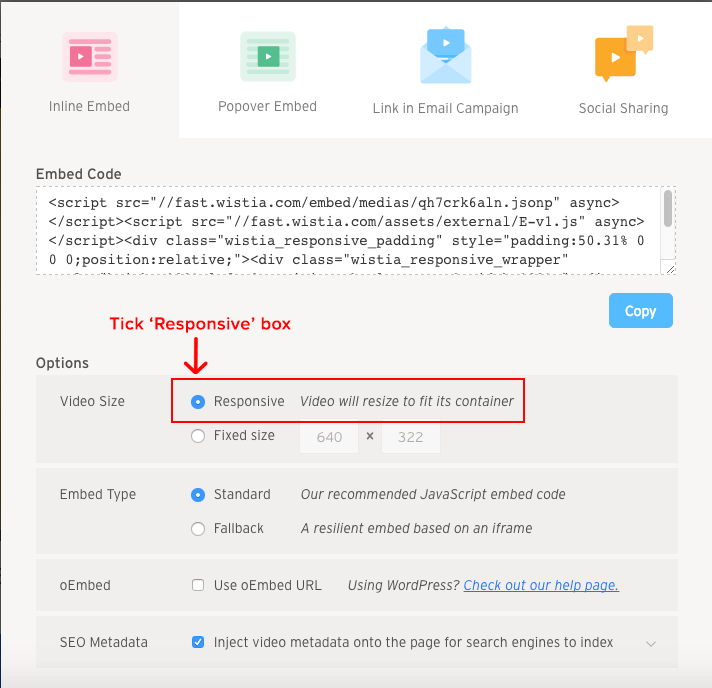712x688 pixels.
Task: Choose the Fallback embed type
Action: (x=198, y=528)
